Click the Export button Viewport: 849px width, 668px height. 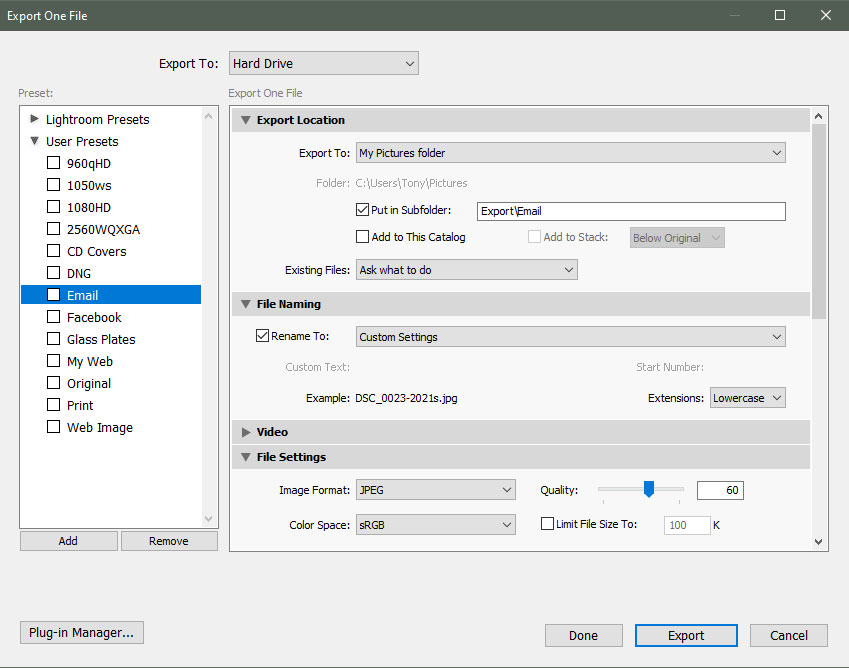(x=686, y=635)
